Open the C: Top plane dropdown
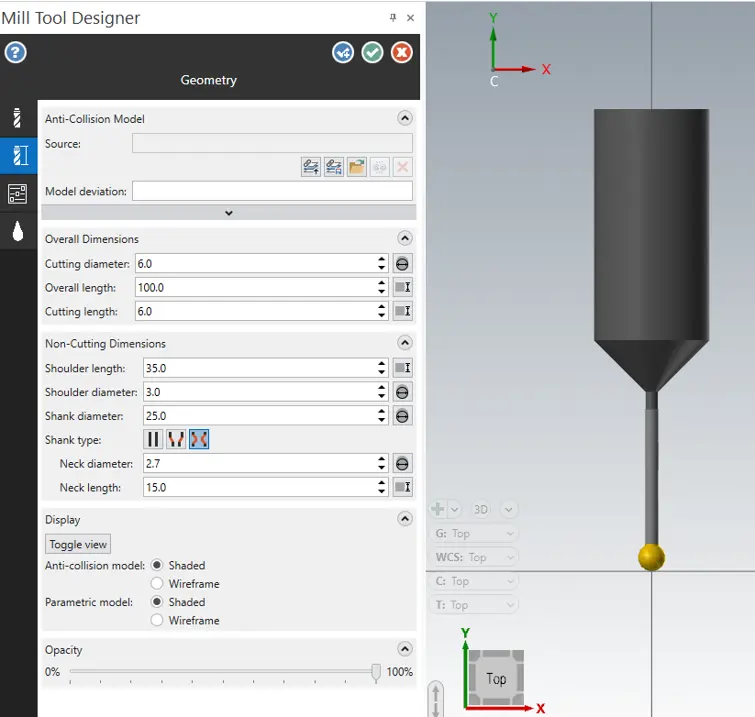The width and height of the screenshot is (755, 717). [474, 581]
